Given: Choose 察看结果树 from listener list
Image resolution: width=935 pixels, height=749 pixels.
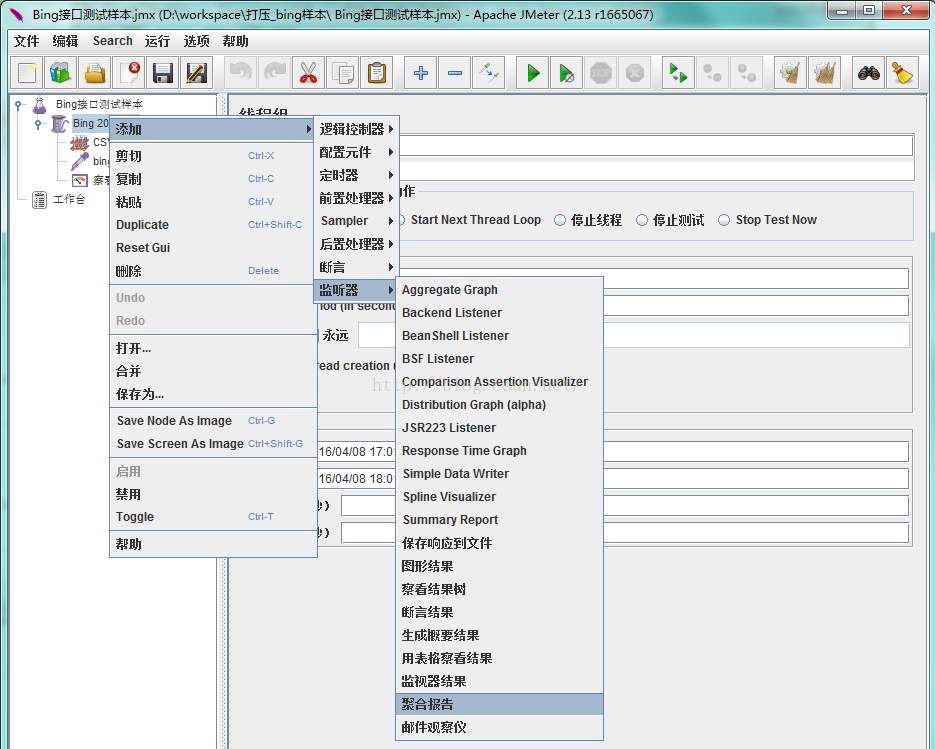Looking at the screenshot, I should click(500, 589).
